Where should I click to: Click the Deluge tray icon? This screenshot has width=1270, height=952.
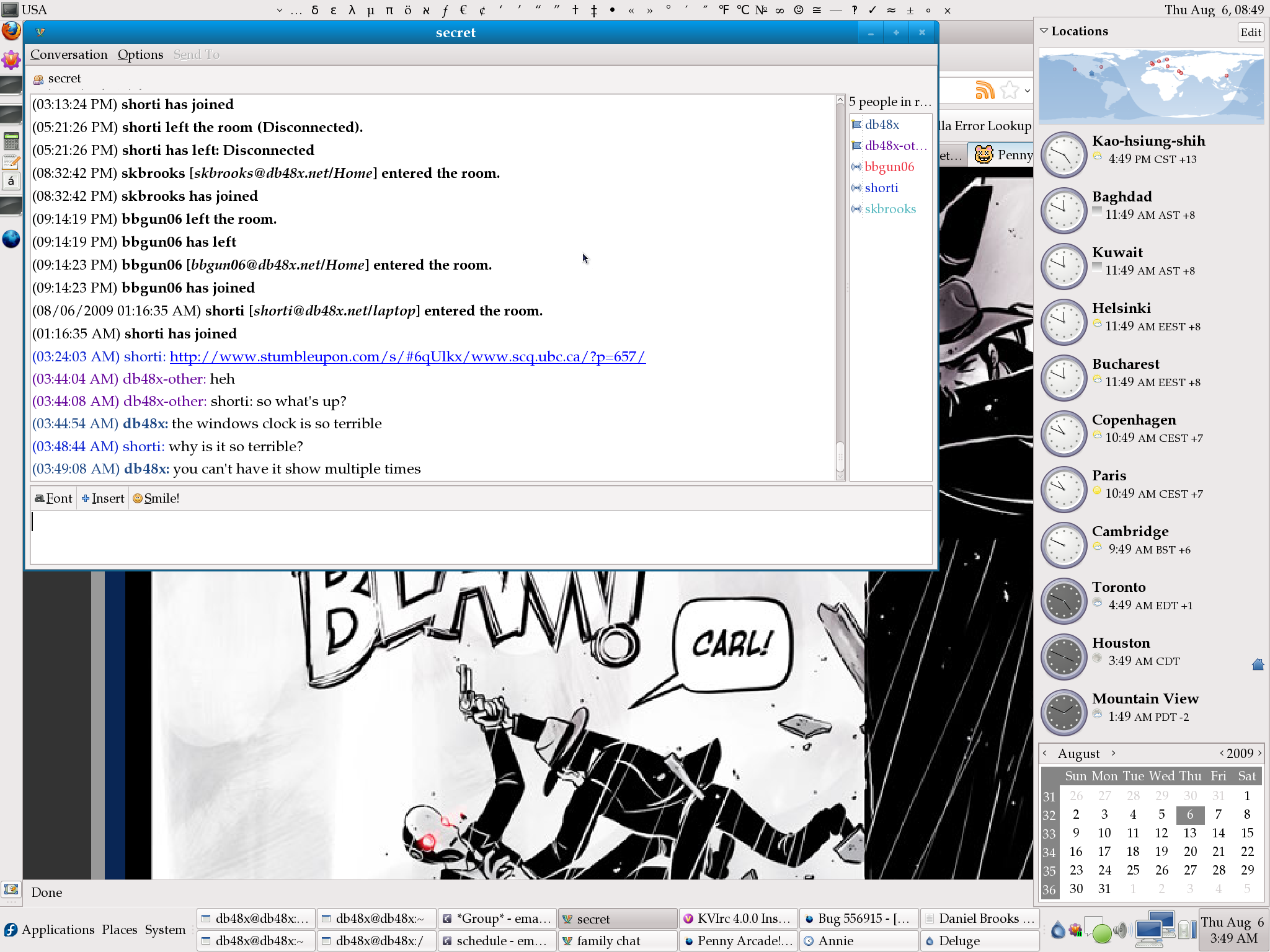(x=1058, y=929)
